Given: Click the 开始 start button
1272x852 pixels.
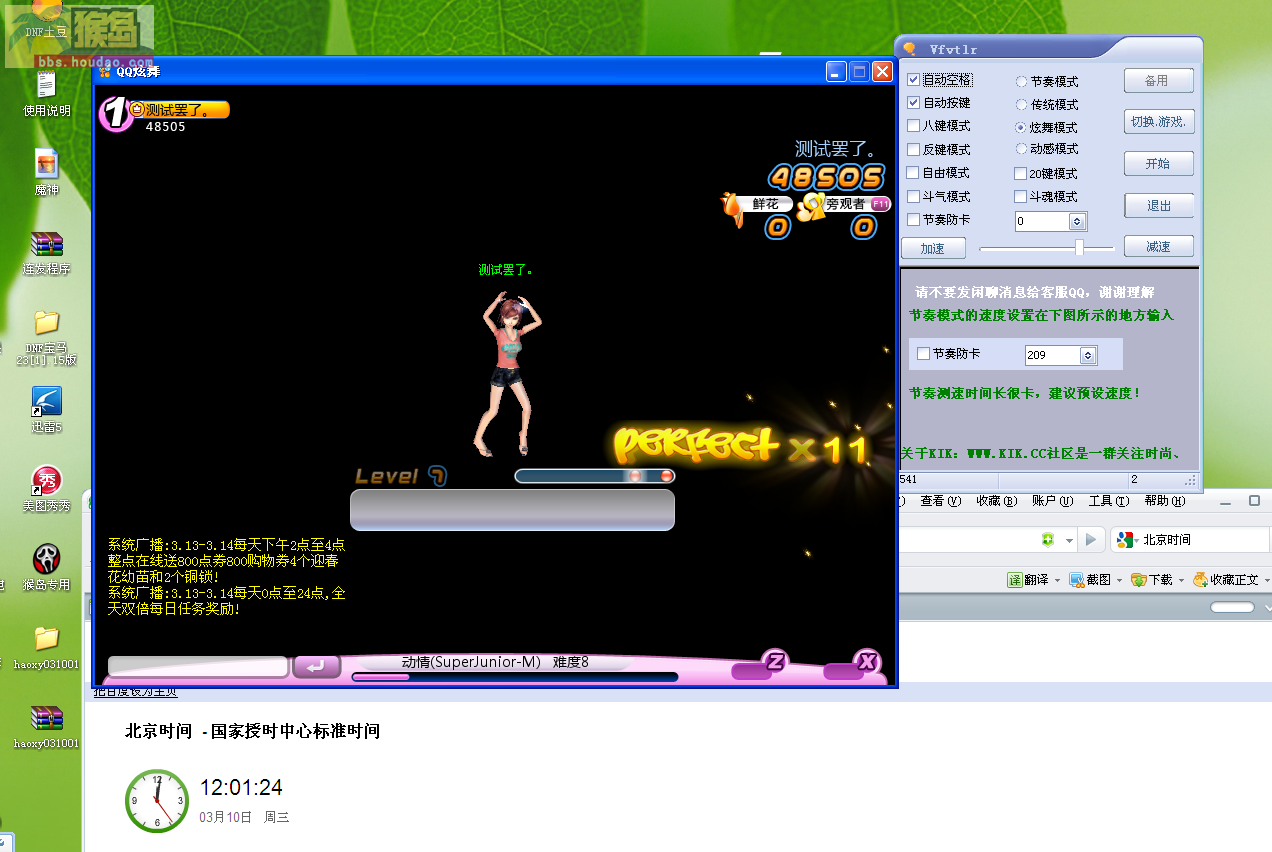Looking at the screenshot, I should pyautogui.click(x=1159, y=164).
